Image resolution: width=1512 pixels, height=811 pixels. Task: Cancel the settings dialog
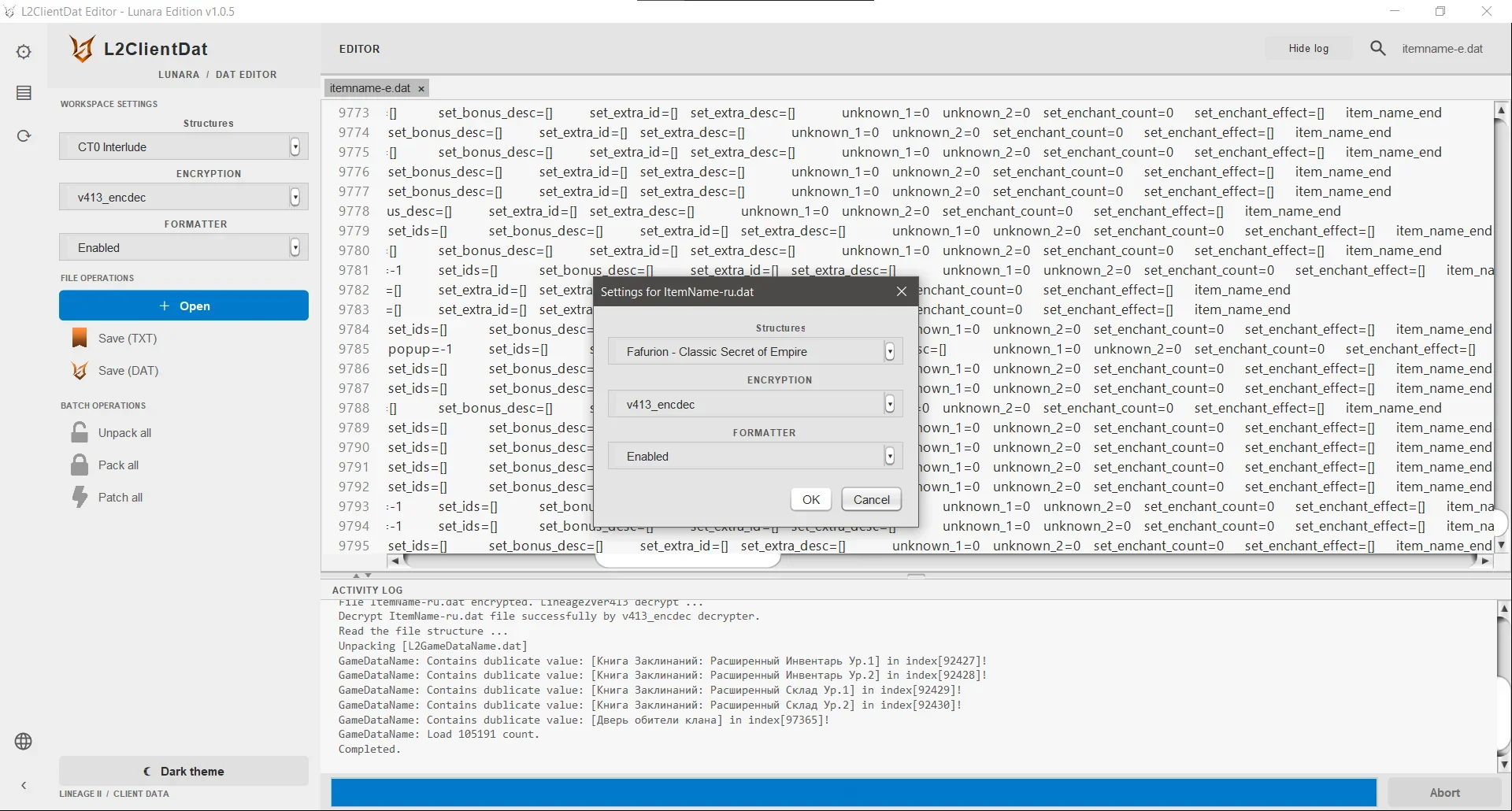coord(871,499)
